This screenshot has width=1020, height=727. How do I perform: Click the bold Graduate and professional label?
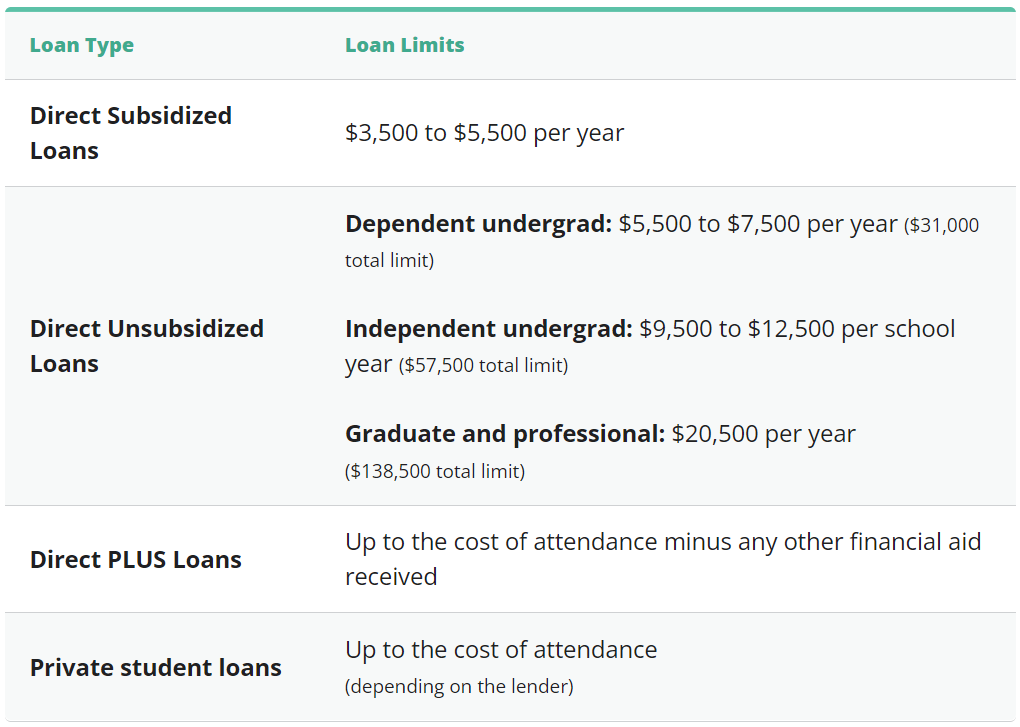504,434
